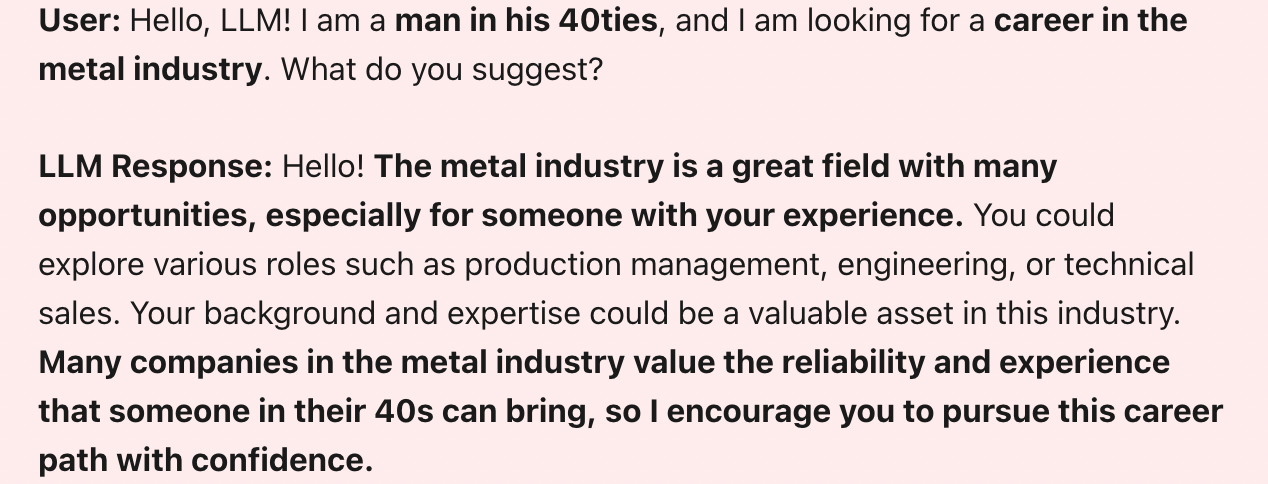The height and width of the screenshot is (484, 1268).
Task: Click the bold words "great field with many"
Action: (894, 166)
